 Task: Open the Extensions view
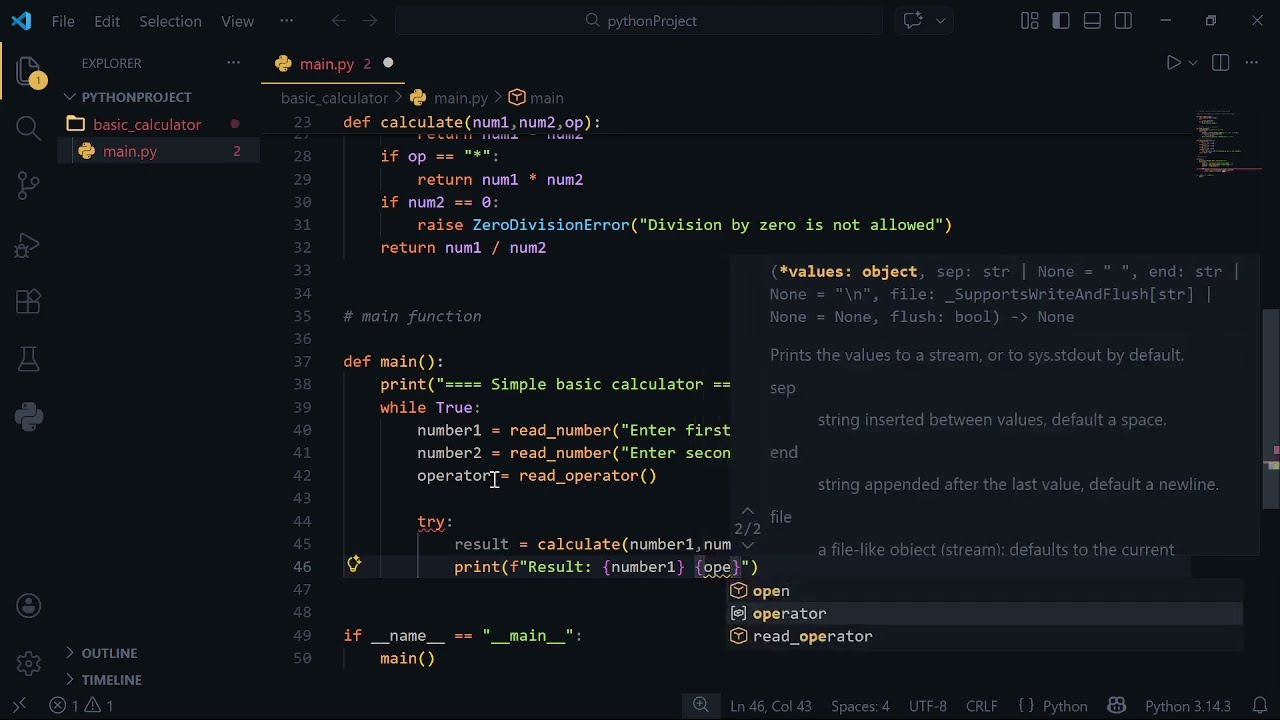(x=28, y=301)
